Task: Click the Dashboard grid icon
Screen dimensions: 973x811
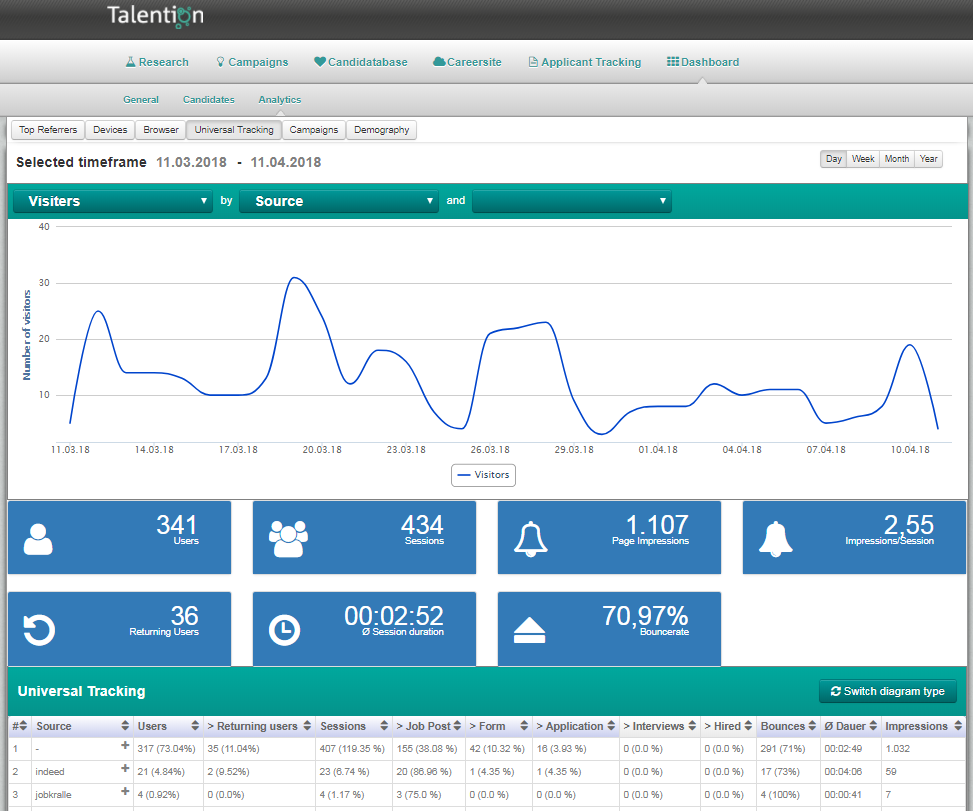Action: (673, 61)
